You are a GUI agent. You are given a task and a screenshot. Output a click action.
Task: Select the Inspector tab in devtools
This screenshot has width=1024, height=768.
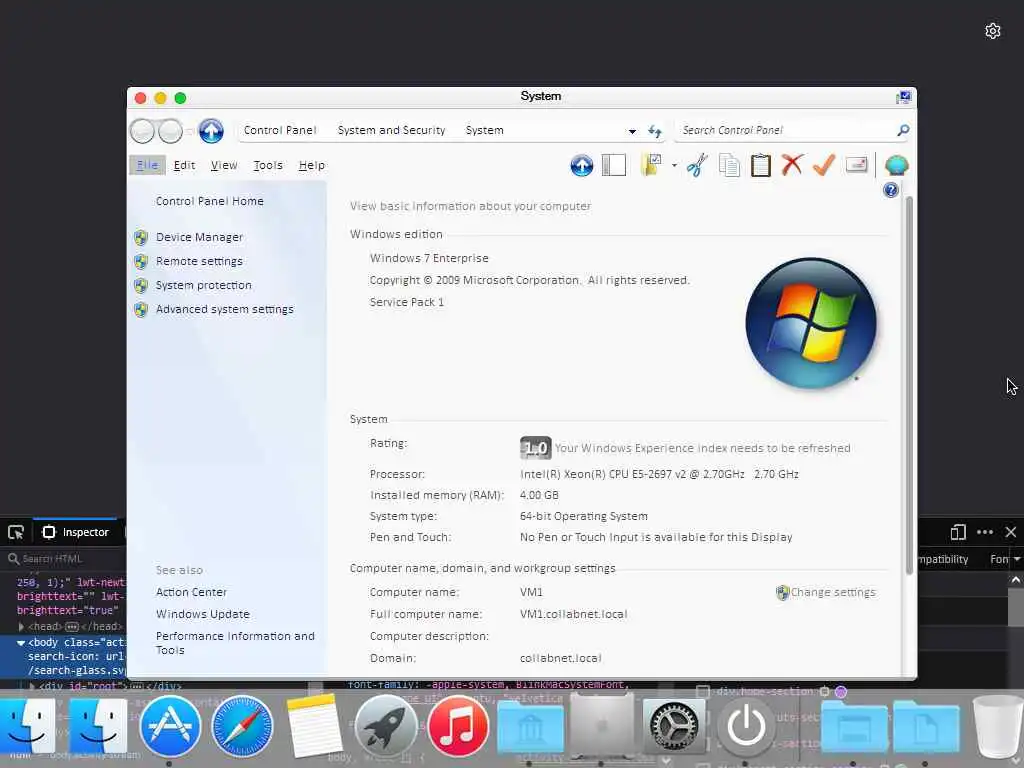click(76, 532)
